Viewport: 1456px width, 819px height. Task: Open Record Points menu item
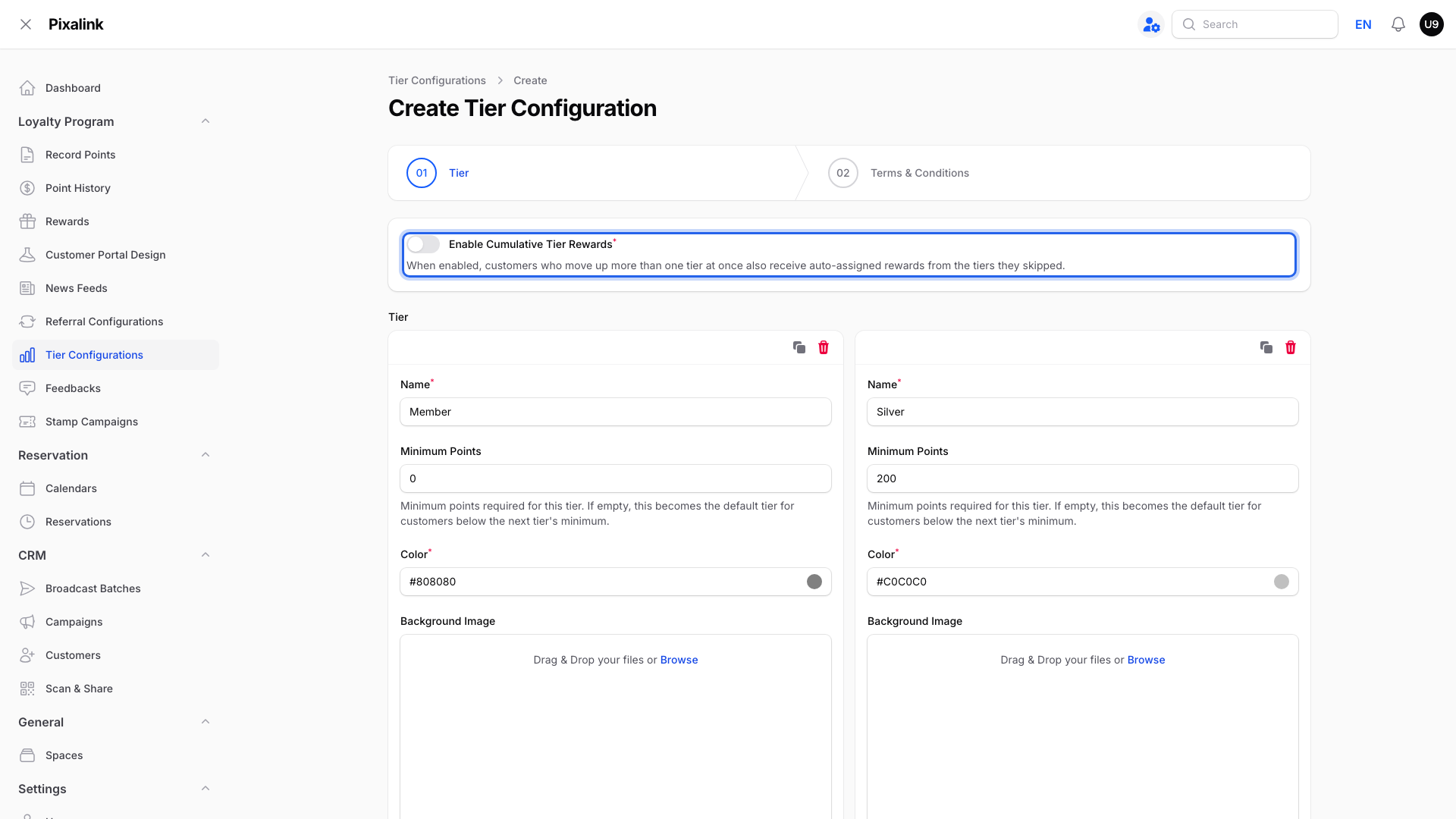click(115, 155)
